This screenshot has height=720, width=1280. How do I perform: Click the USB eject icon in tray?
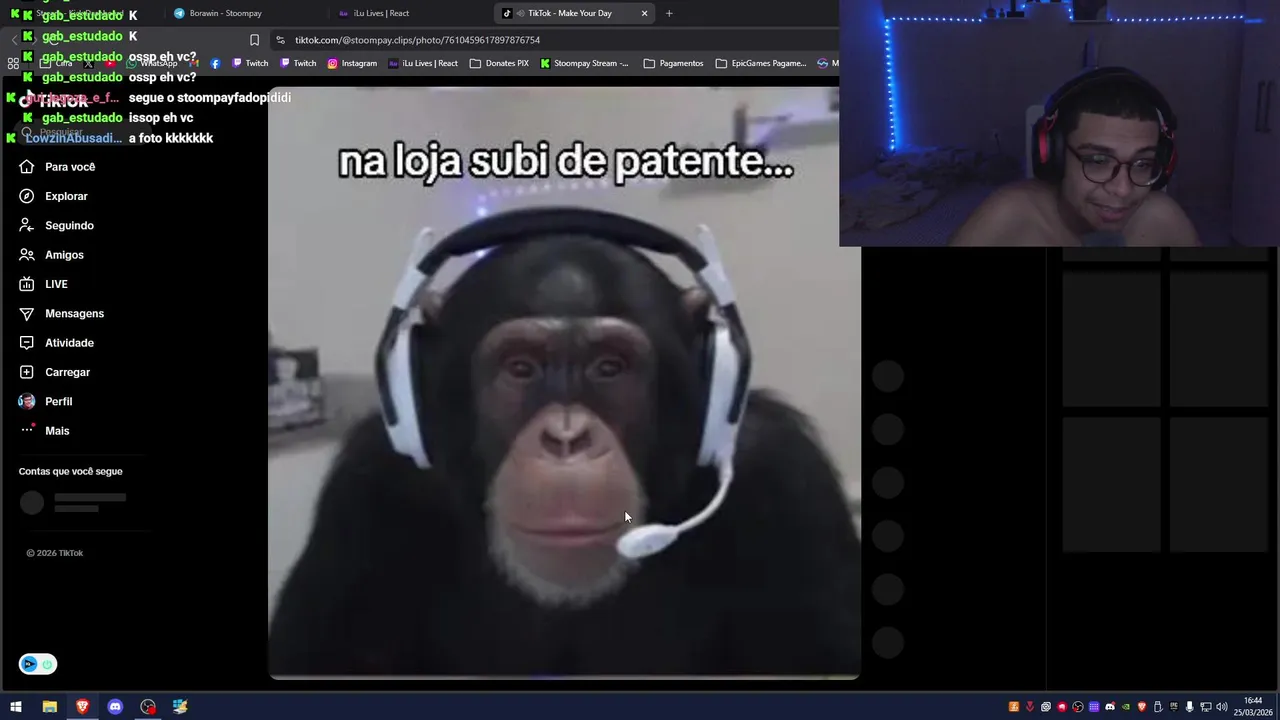[1158, 707]
